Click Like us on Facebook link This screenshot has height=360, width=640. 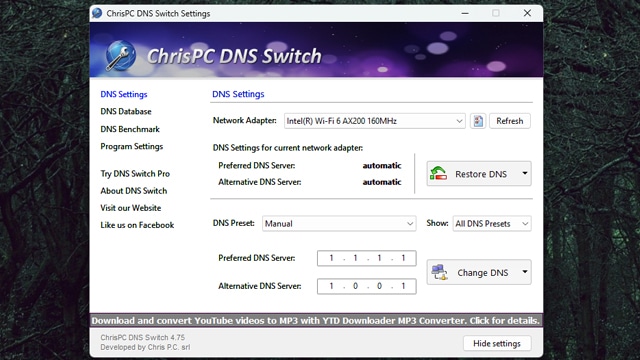click(x=137, y=225)
